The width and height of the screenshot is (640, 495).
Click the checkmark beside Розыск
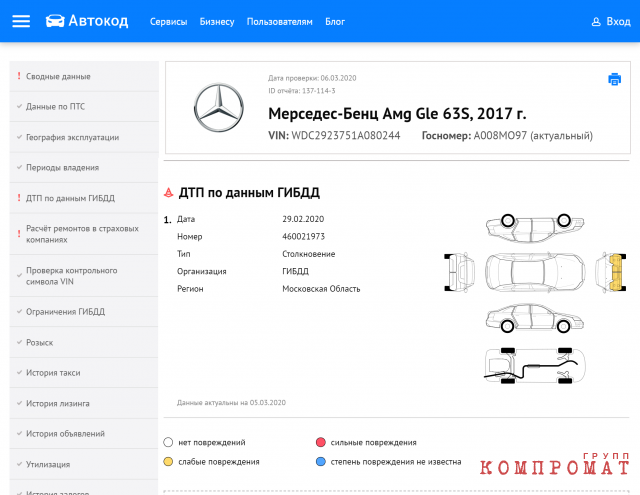click(x=19, y=342)
